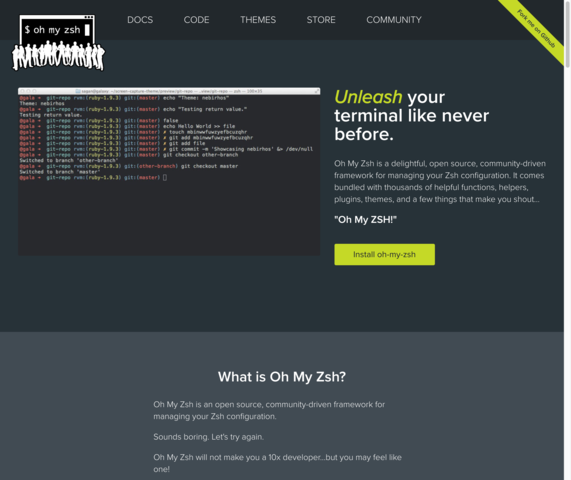Click the oh my zsh logo
This screenshot has width=571, height=480.
pos(58,43)
